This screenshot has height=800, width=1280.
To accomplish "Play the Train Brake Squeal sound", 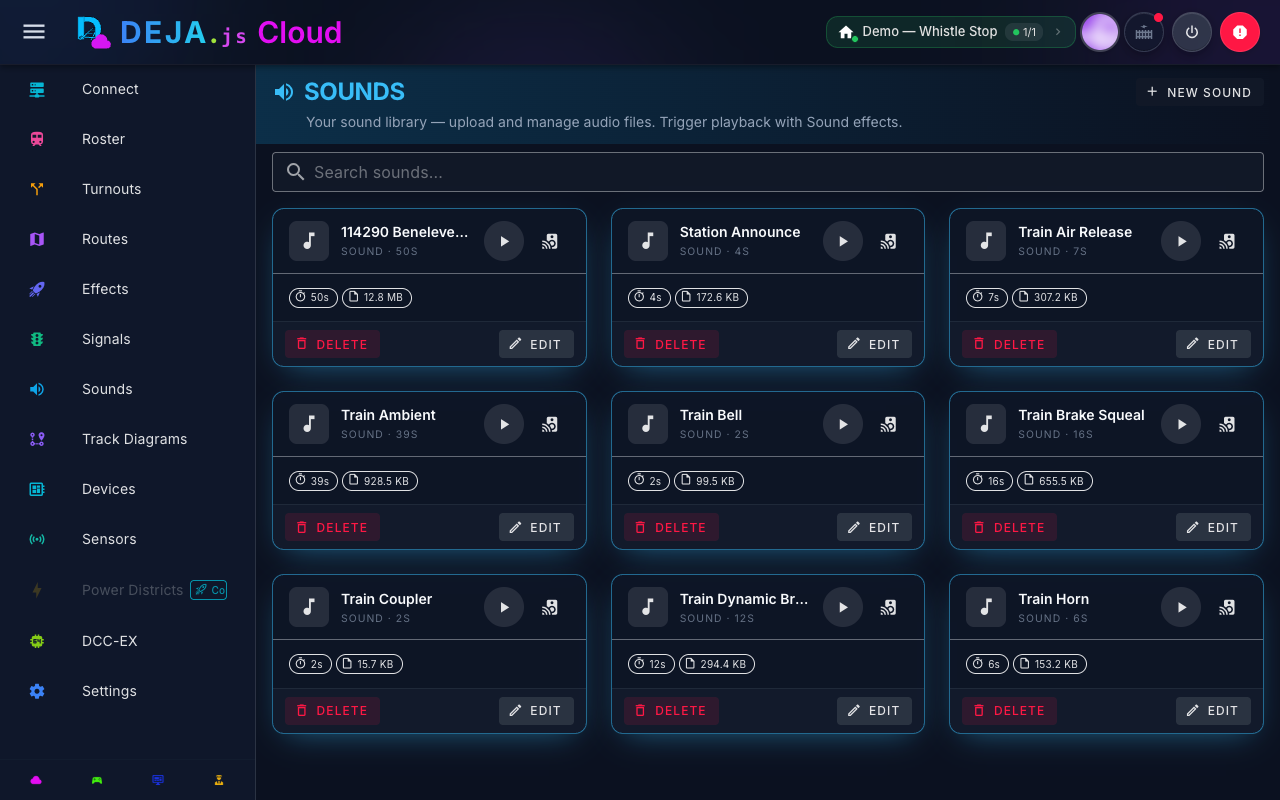I will tap(1181, 424).
